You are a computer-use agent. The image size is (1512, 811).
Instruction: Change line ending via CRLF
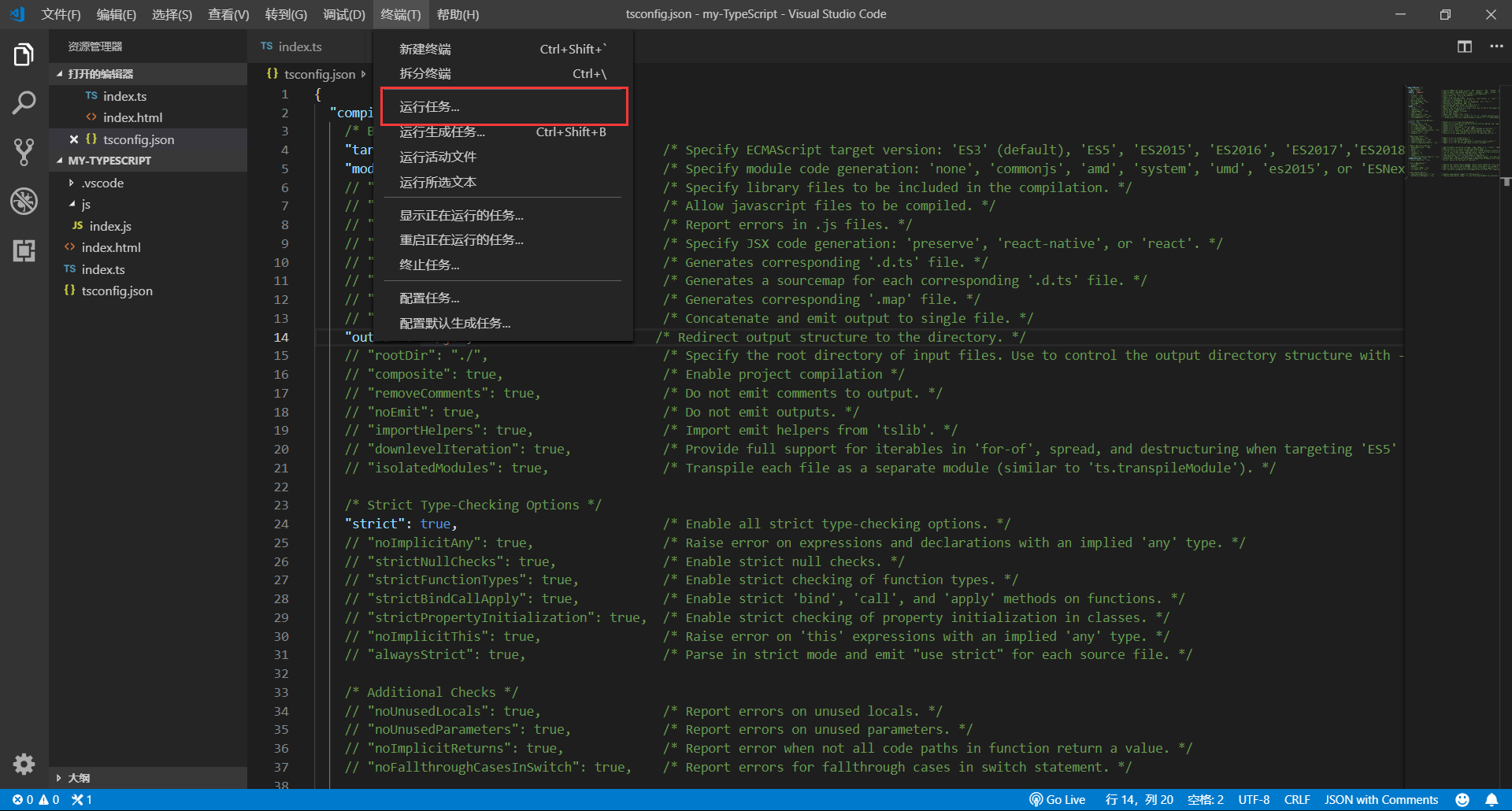(1297, 799)
